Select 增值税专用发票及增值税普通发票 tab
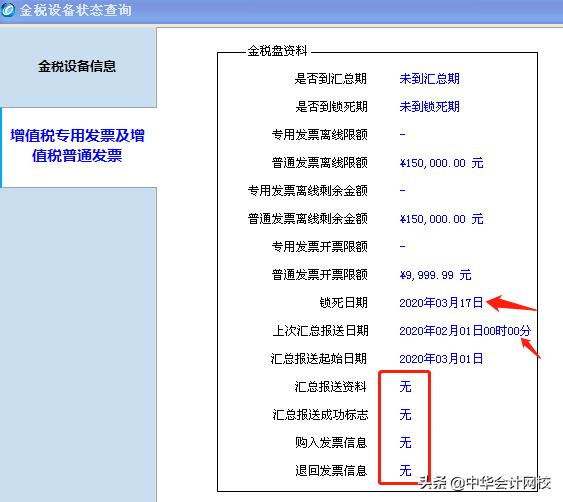The image size is (563, 502). click(77, 146)
